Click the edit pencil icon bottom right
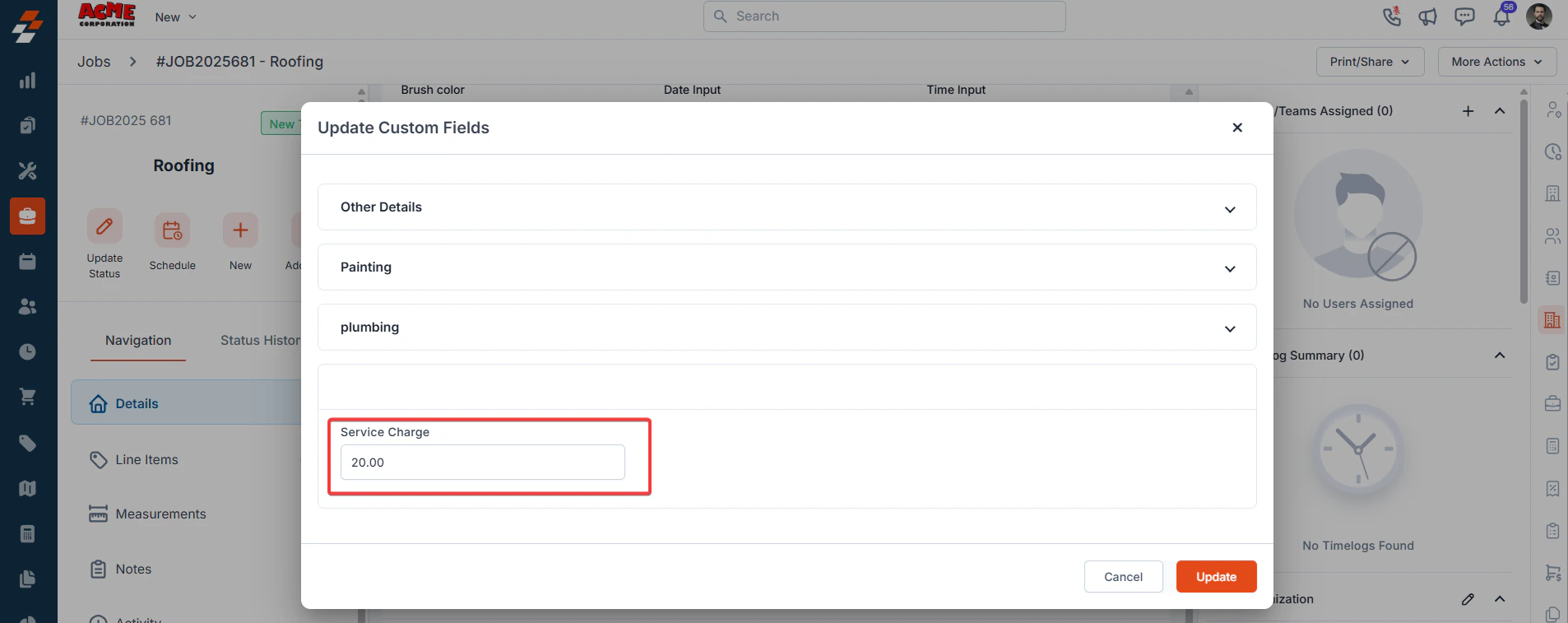The width and height of the screenshot is (1568, 623). pyautogui.click(x=1468, y=599)
